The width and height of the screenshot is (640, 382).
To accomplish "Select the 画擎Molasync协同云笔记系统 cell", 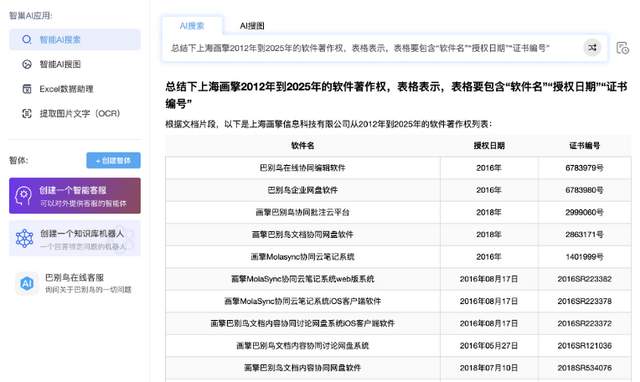I will point(302,257).
